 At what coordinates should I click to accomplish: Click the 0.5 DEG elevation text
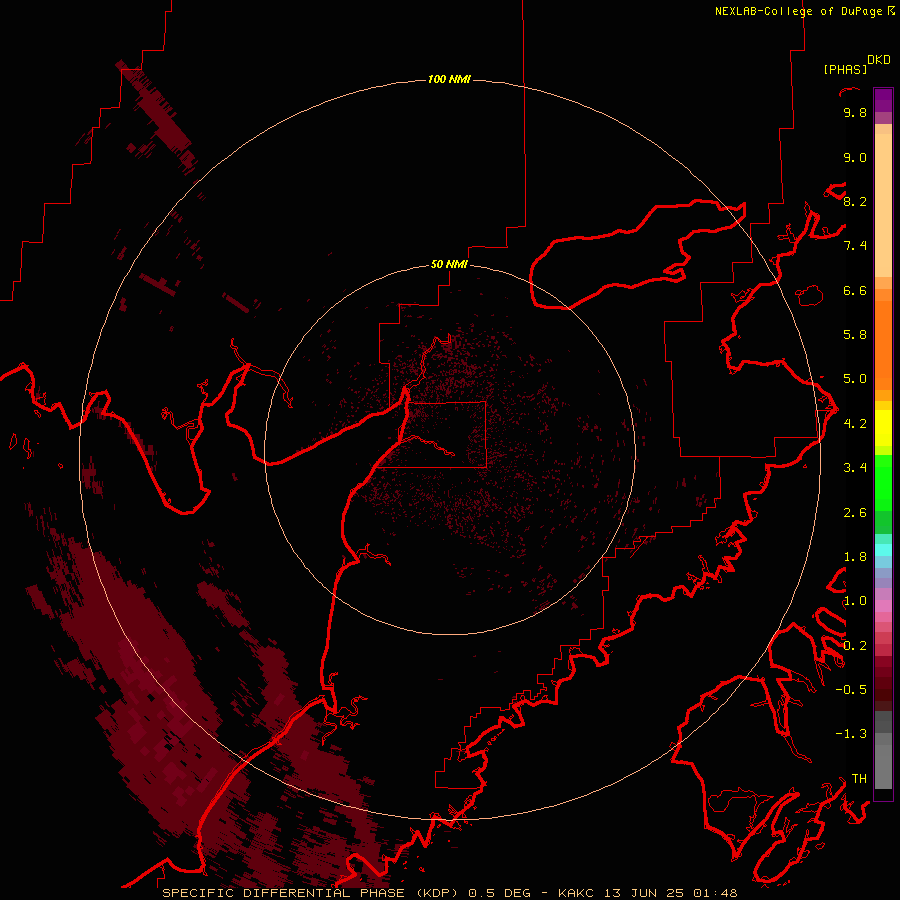coord(499,893)
